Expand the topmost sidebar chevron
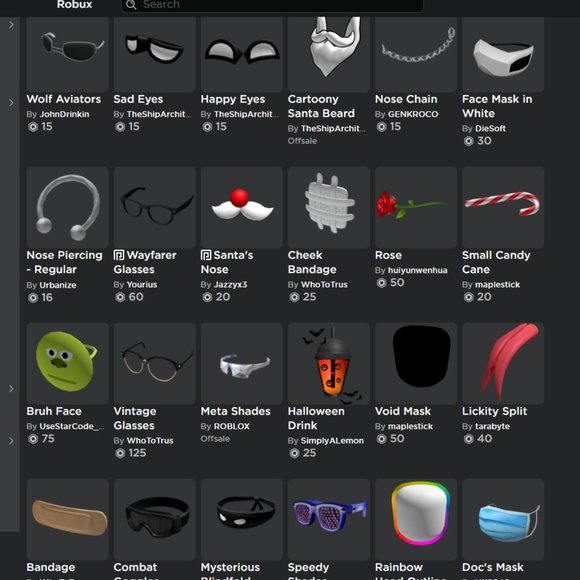The height and width of the screenshot is (580, 580). coord(11,25)
